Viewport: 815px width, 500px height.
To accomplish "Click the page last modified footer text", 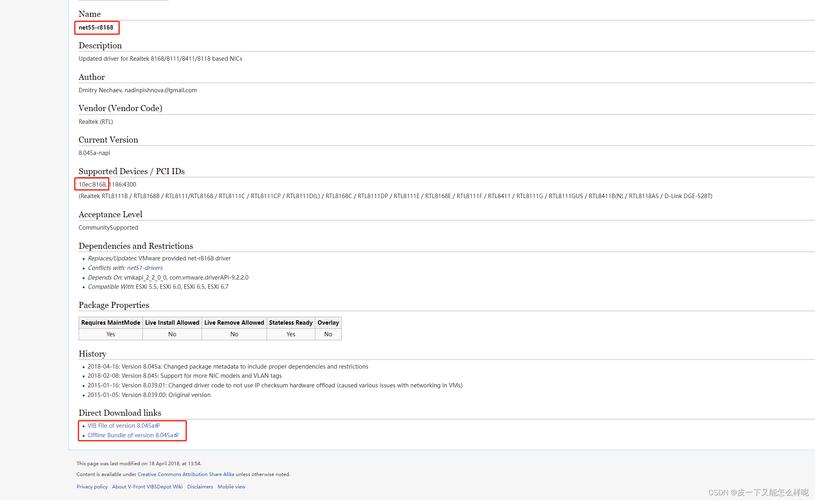I will pyautogui.click(x=139, y=463).
